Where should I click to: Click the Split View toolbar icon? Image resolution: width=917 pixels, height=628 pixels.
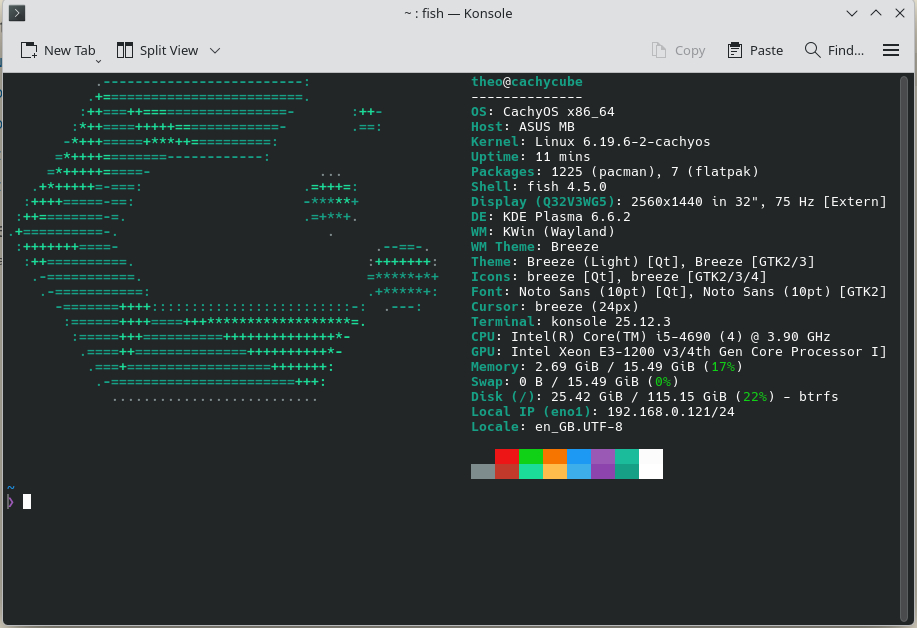(125, 50)
